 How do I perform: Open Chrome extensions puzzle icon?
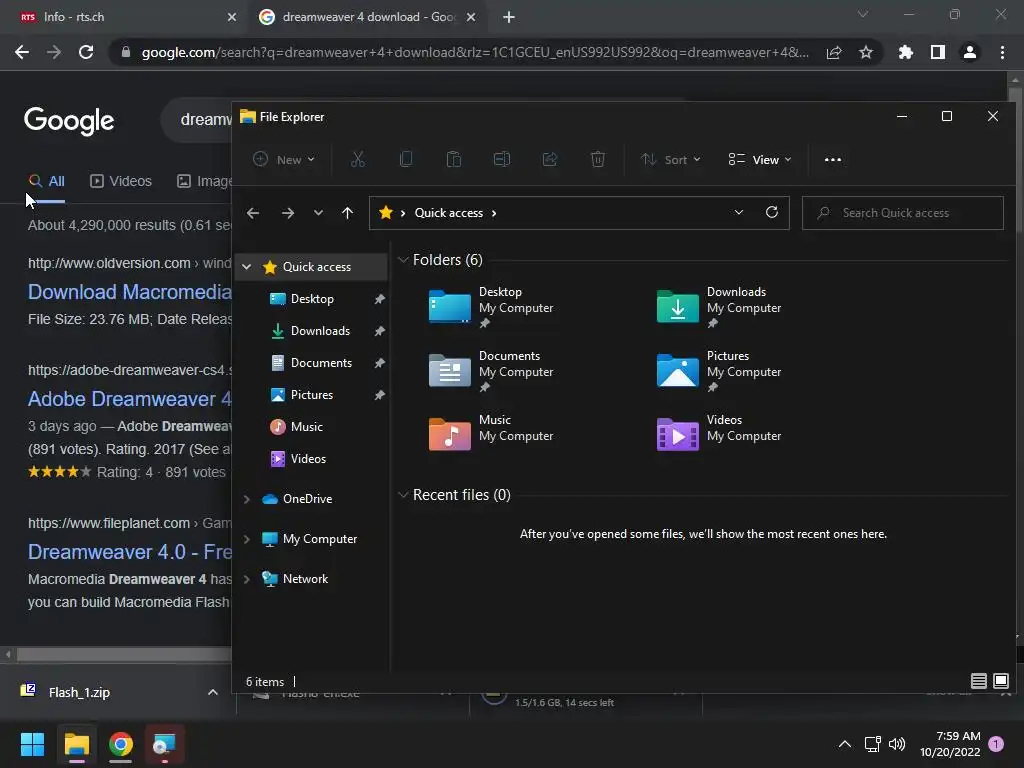click(x=905, y=52)
